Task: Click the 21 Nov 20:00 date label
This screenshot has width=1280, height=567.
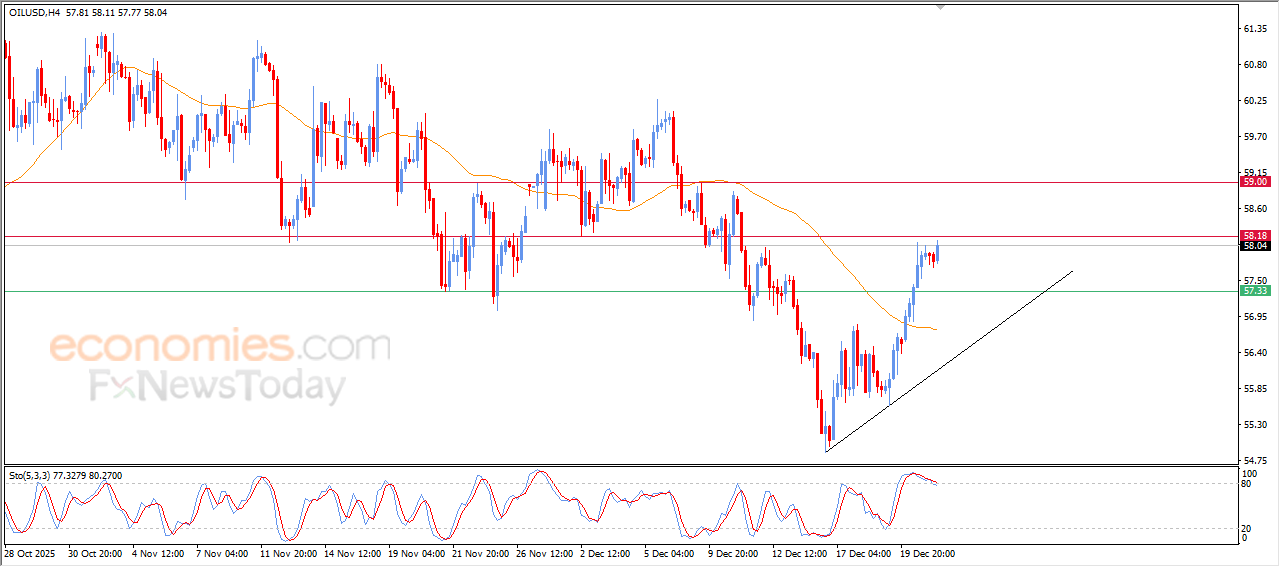Action: coord(480,552)
